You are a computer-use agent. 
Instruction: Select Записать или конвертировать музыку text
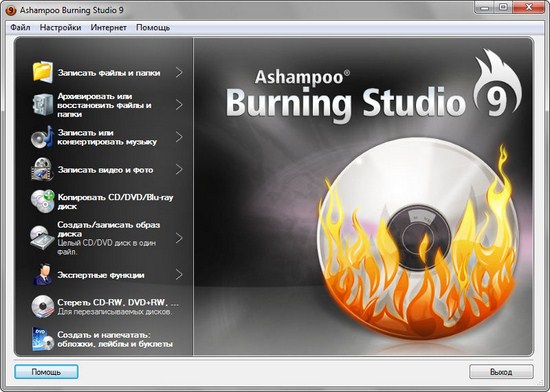point(107,137)
